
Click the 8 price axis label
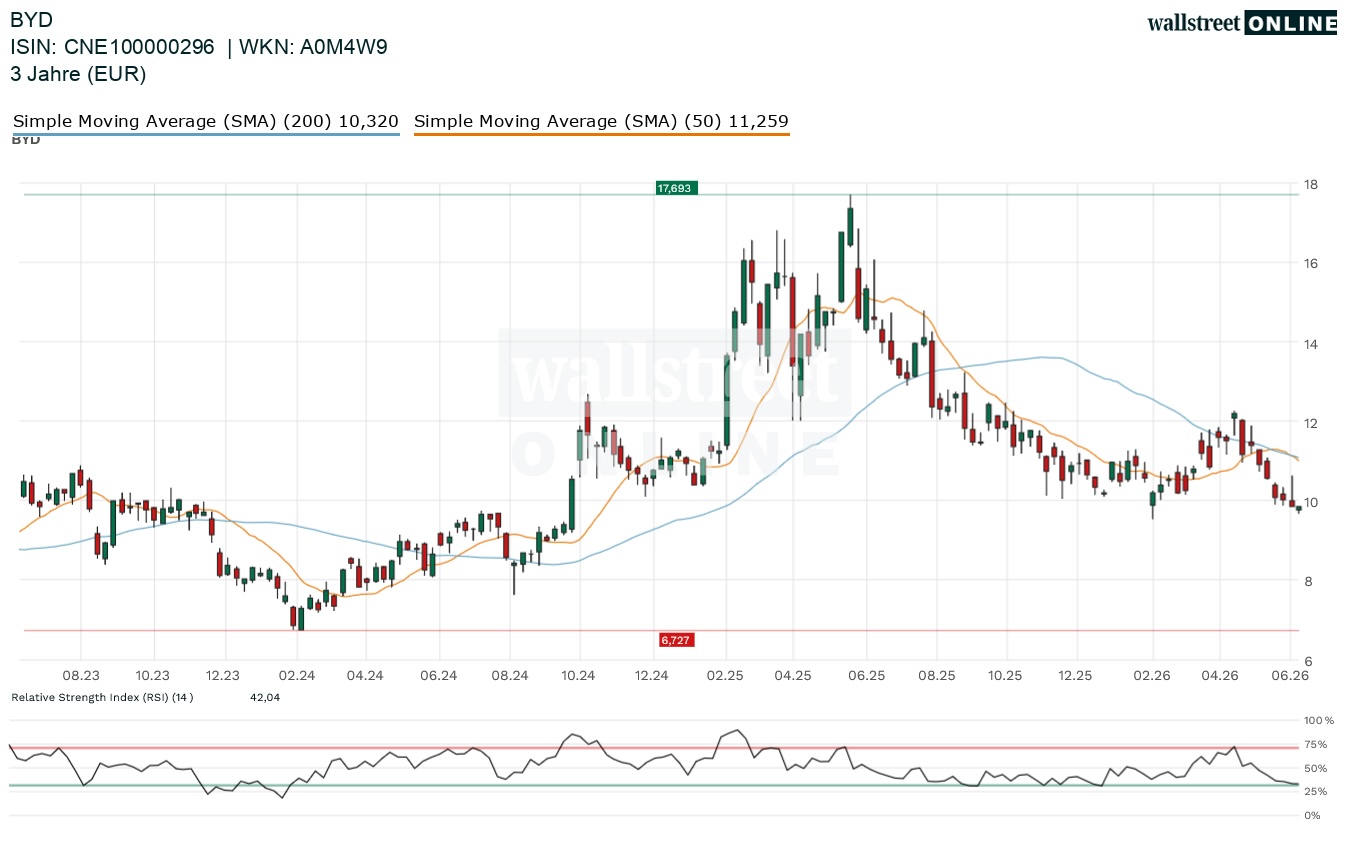pos(1306,582)
